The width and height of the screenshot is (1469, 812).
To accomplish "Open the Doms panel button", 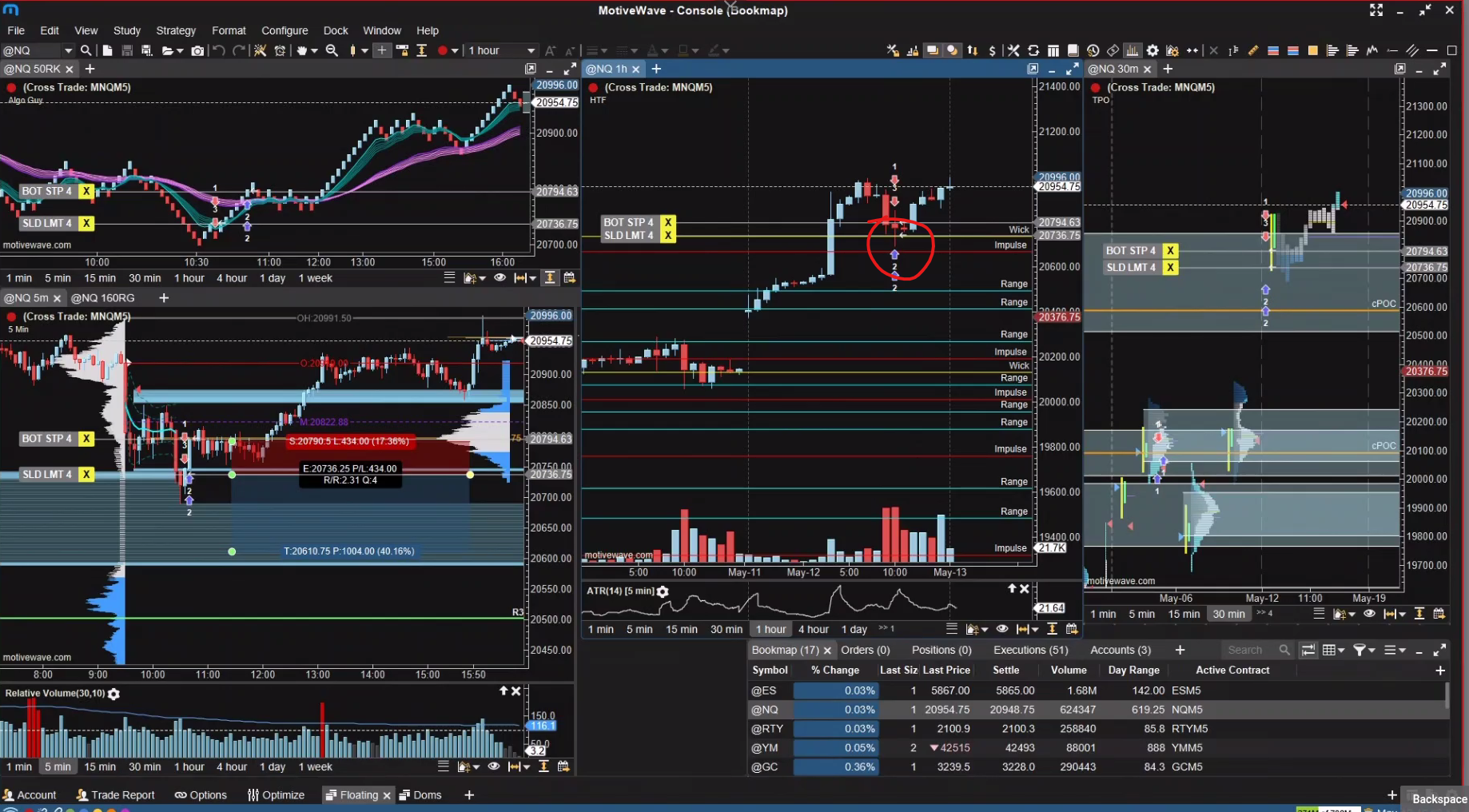I will click(x=420, y=794).
